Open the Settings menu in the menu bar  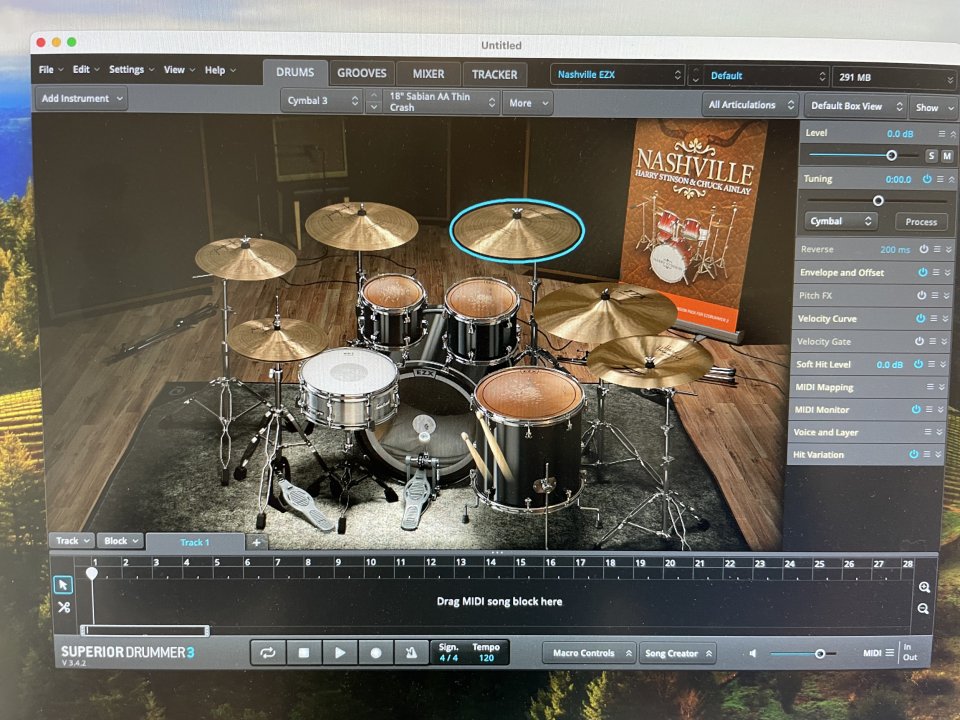(128, 70)
